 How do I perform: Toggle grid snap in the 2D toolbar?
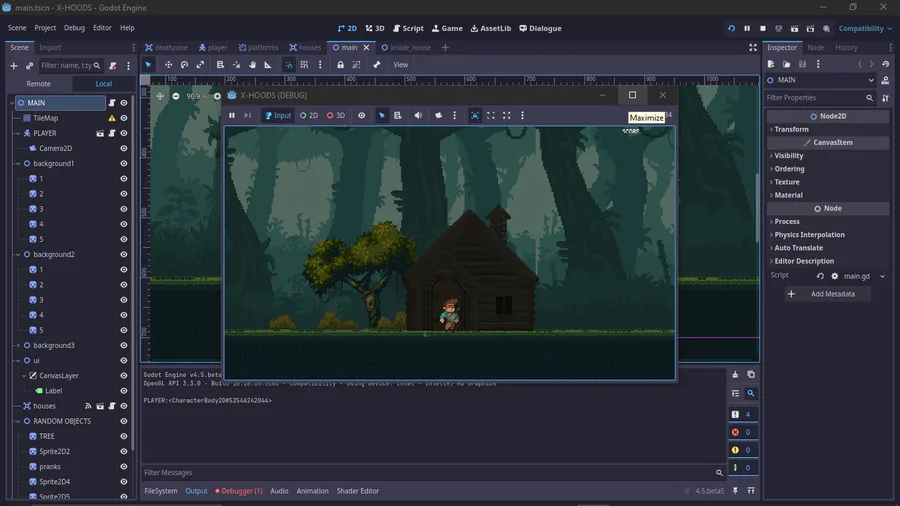(x=304, y=65)
